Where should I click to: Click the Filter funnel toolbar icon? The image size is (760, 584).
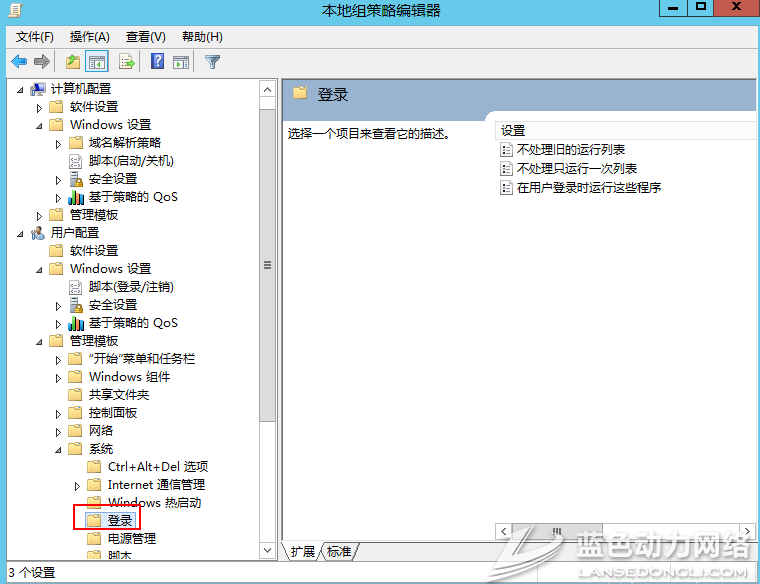click(212, 61)
